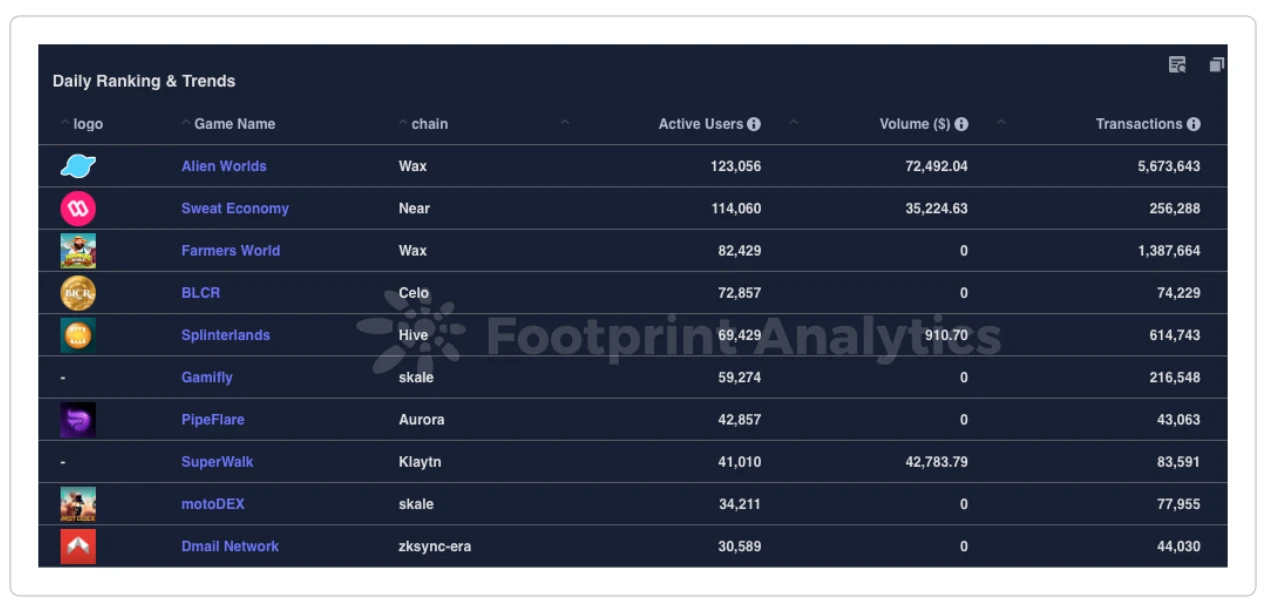Open the Gamifly game link

pyautogui.click(x=207, y=377)
